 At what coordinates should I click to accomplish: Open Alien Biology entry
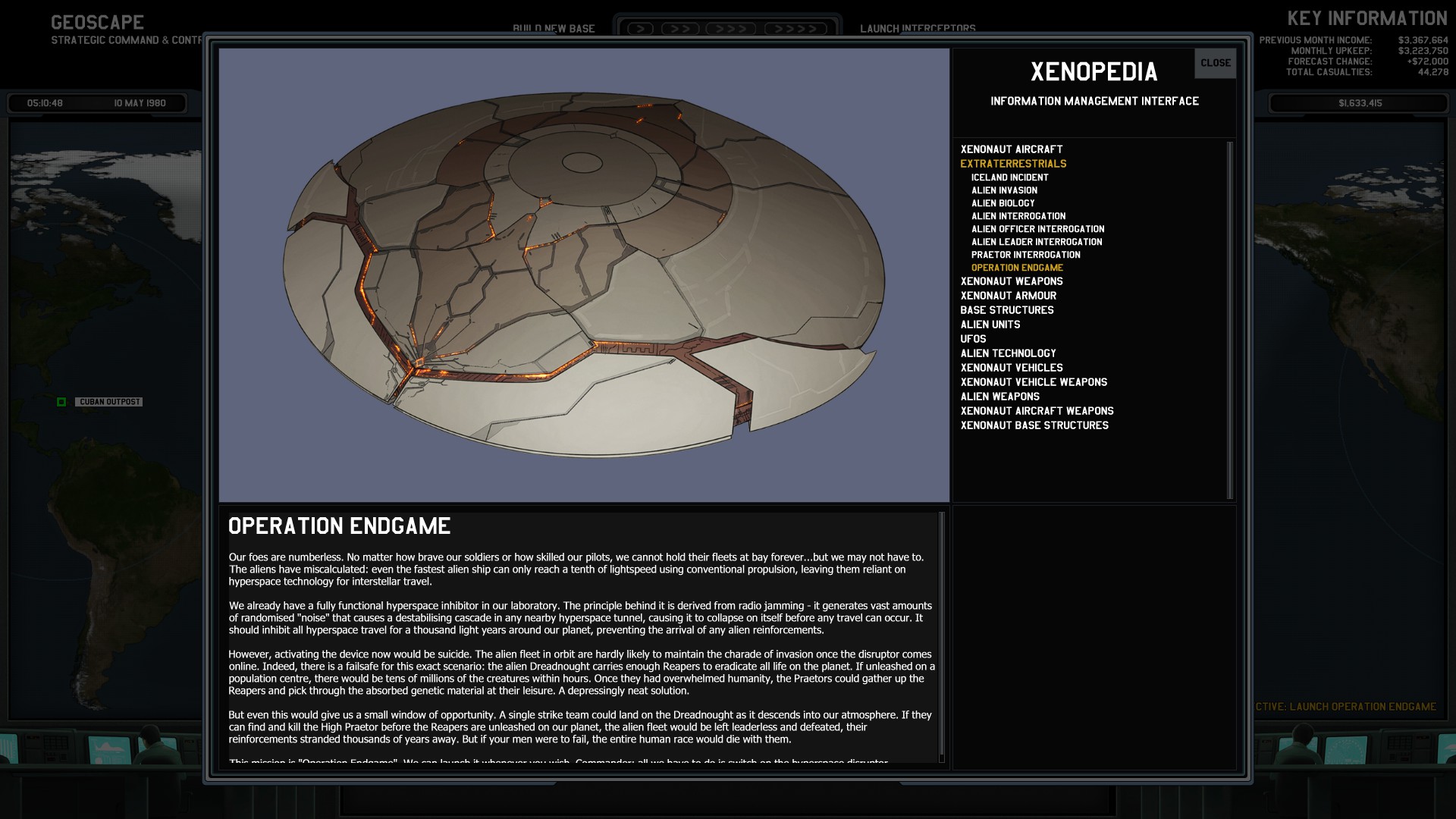[x=1003, y=203]
